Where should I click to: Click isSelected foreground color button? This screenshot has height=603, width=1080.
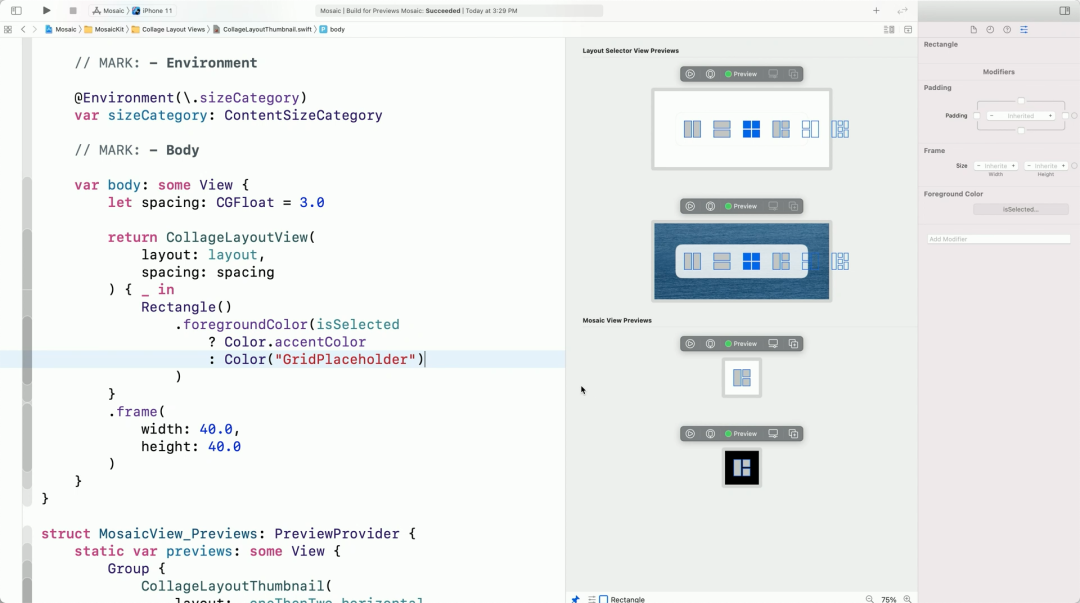click(1021, 209)
